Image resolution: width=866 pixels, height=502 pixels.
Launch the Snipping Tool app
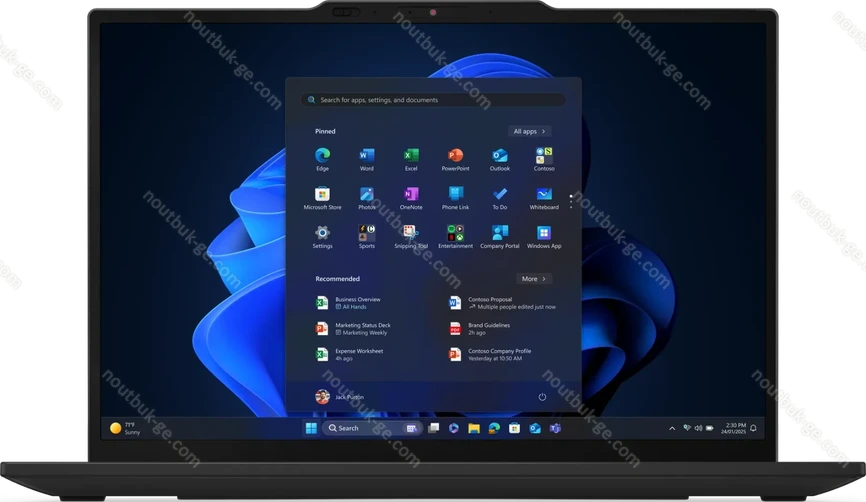pos(411,233)
